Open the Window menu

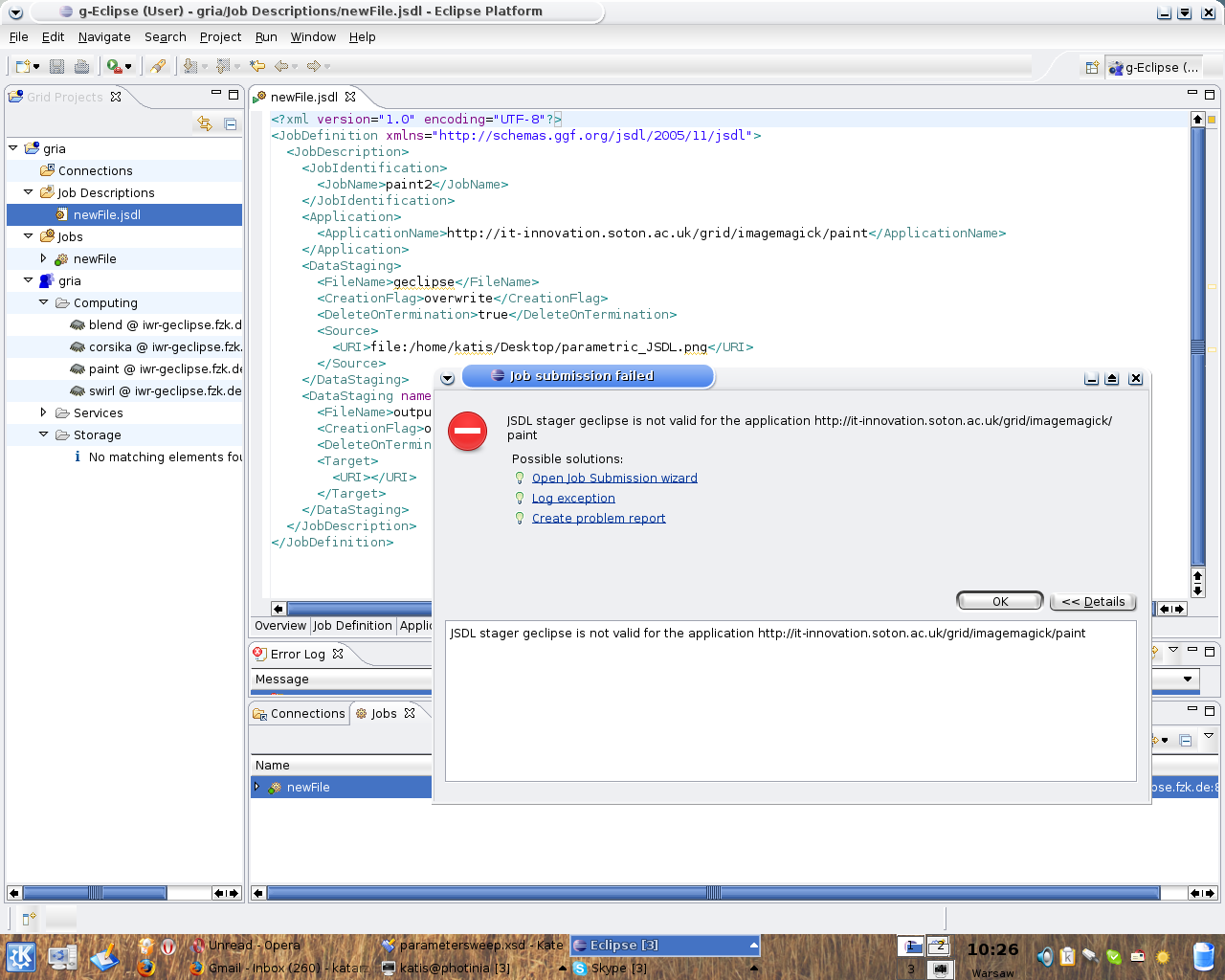[x=313, y=36]
